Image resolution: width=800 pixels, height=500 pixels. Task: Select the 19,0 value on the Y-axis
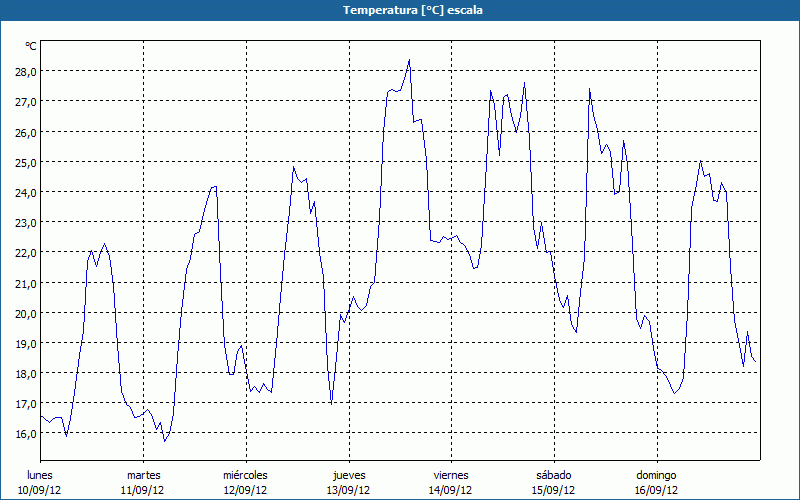click(x=25, y=343)
